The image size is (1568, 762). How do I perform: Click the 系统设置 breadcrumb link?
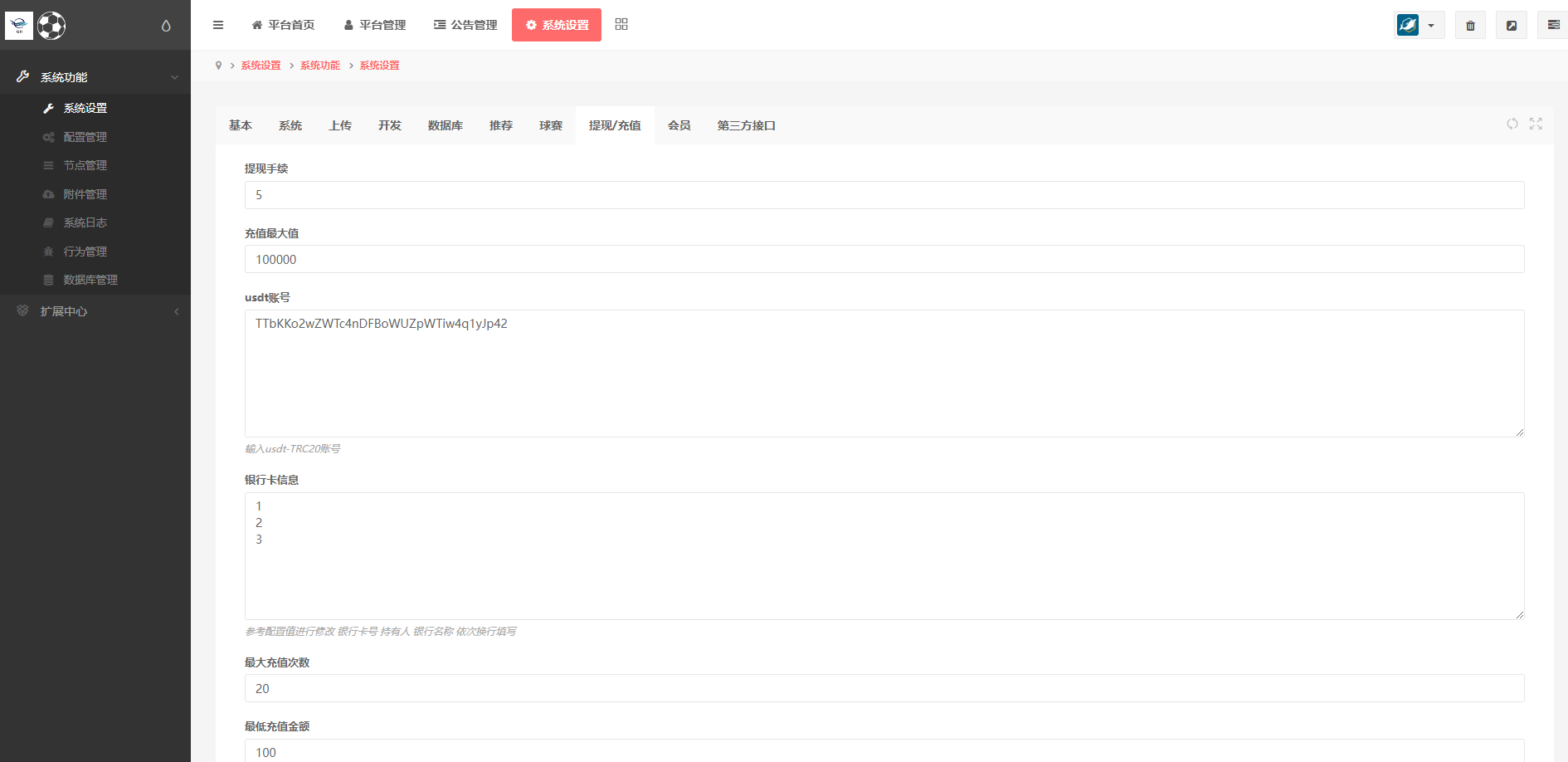coord(260,65)
